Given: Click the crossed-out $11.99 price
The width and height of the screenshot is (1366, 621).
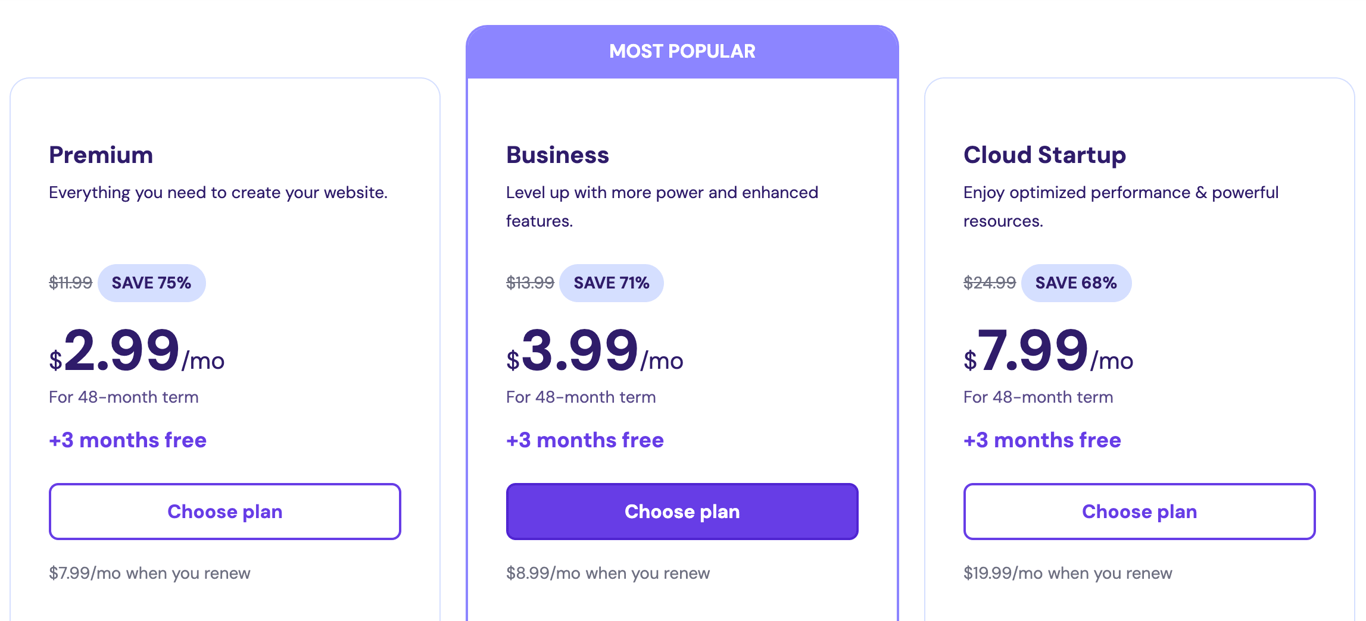Looking at the screenshot, I should (x=69, y=283).
